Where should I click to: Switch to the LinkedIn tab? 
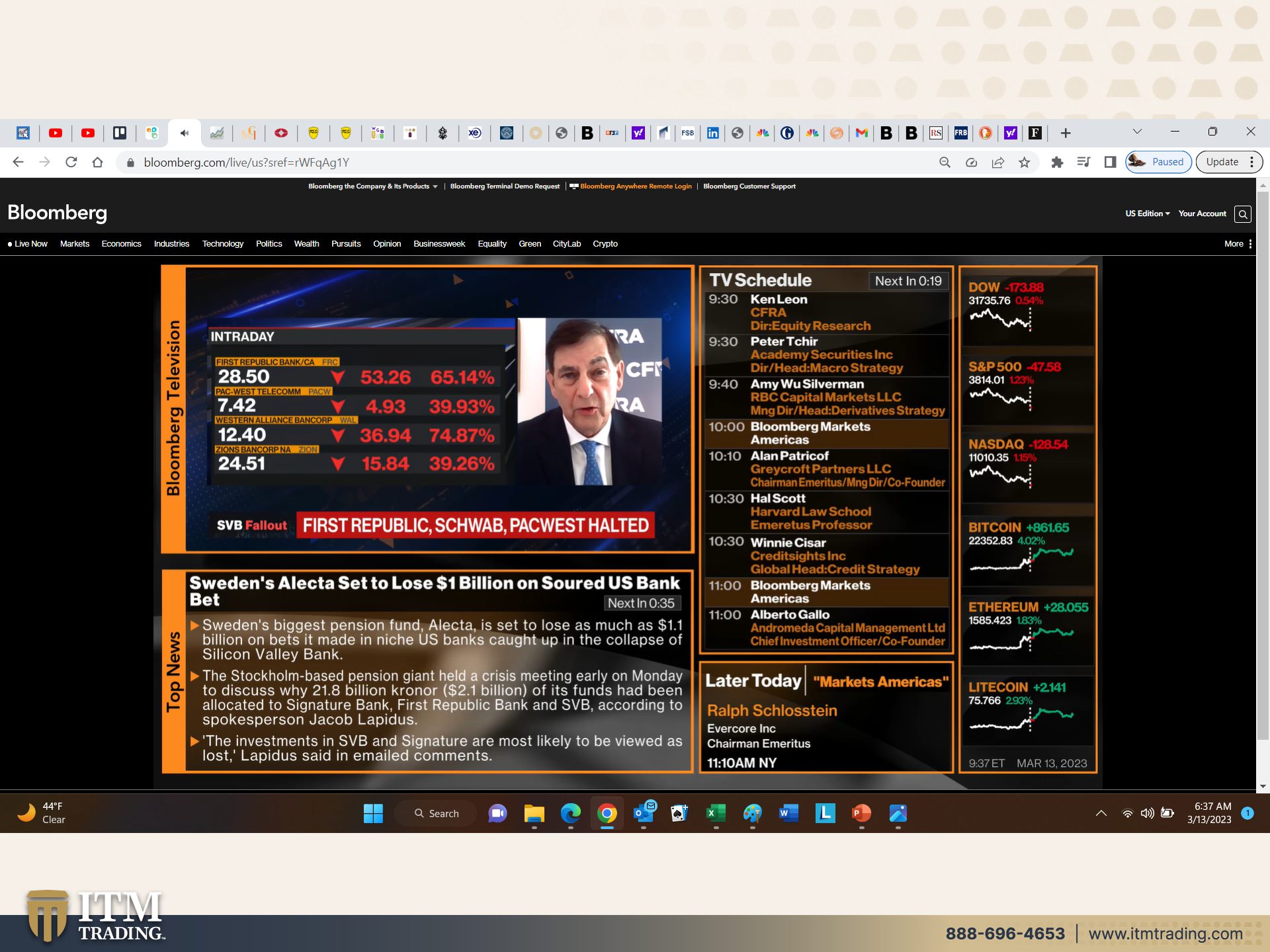click(712, 133)
